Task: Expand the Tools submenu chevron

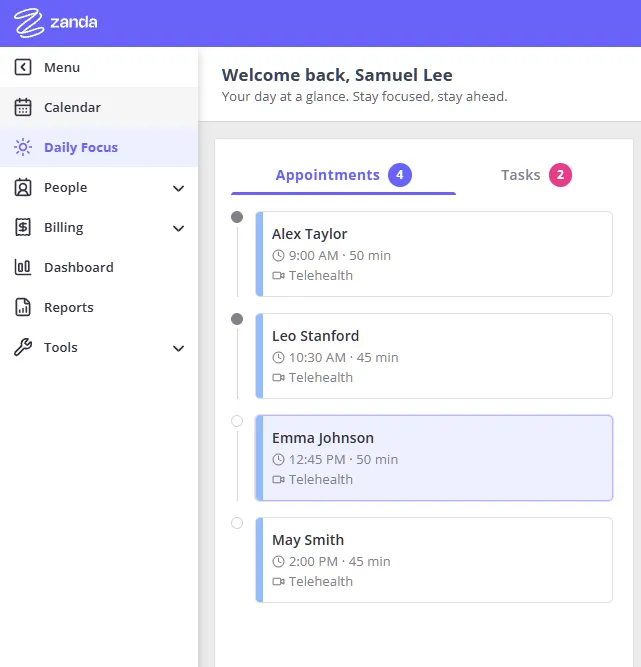Action: (179, 348)
